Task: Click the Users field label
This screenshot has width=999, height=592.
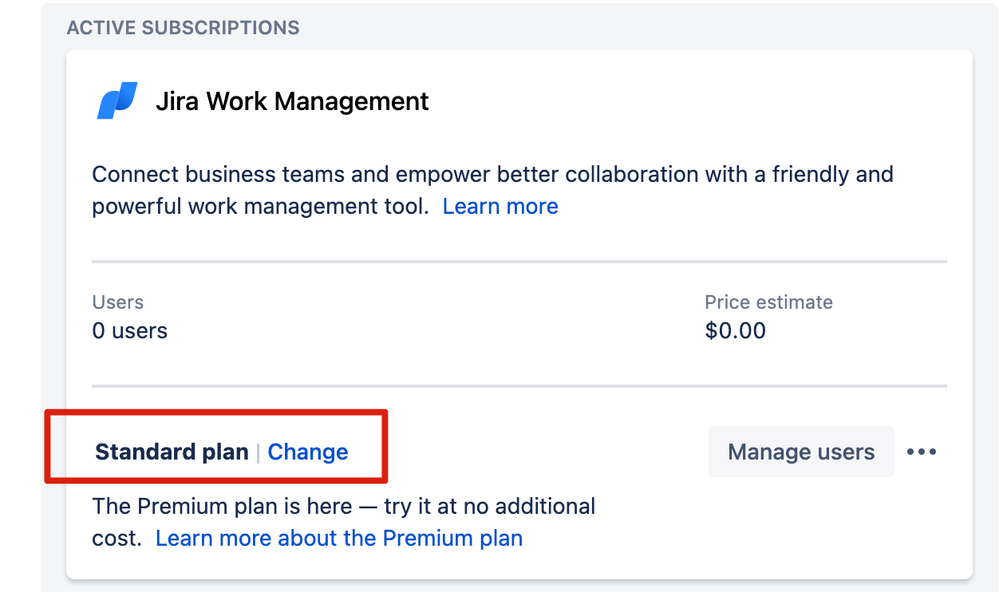Action: pyautogui.click(x=118, y=302)
